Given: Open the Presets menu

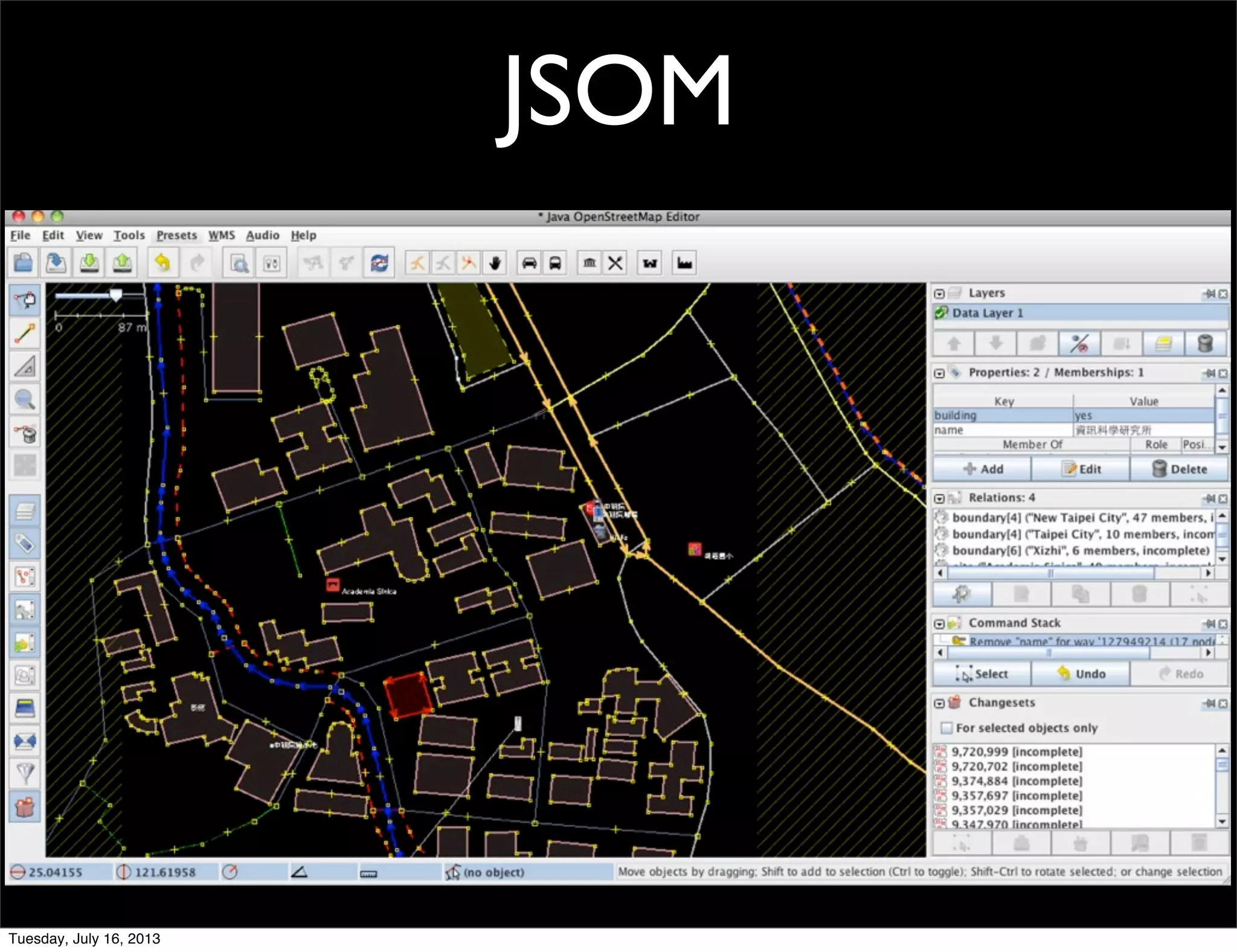Looking at the screenshot, I should [x=176, y=236].
